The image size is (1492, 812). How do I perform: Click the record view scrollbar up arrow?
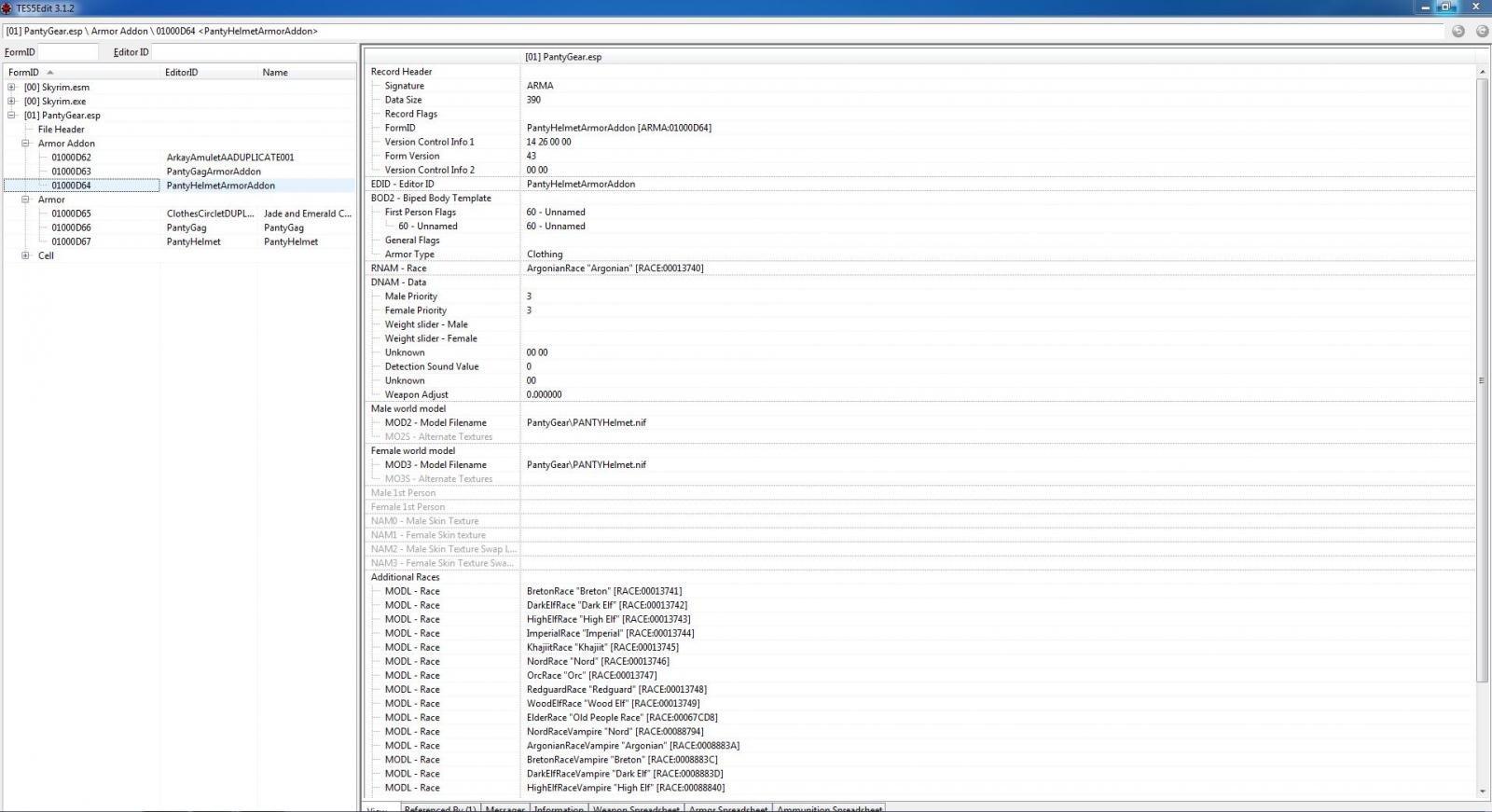point(1483,72)
